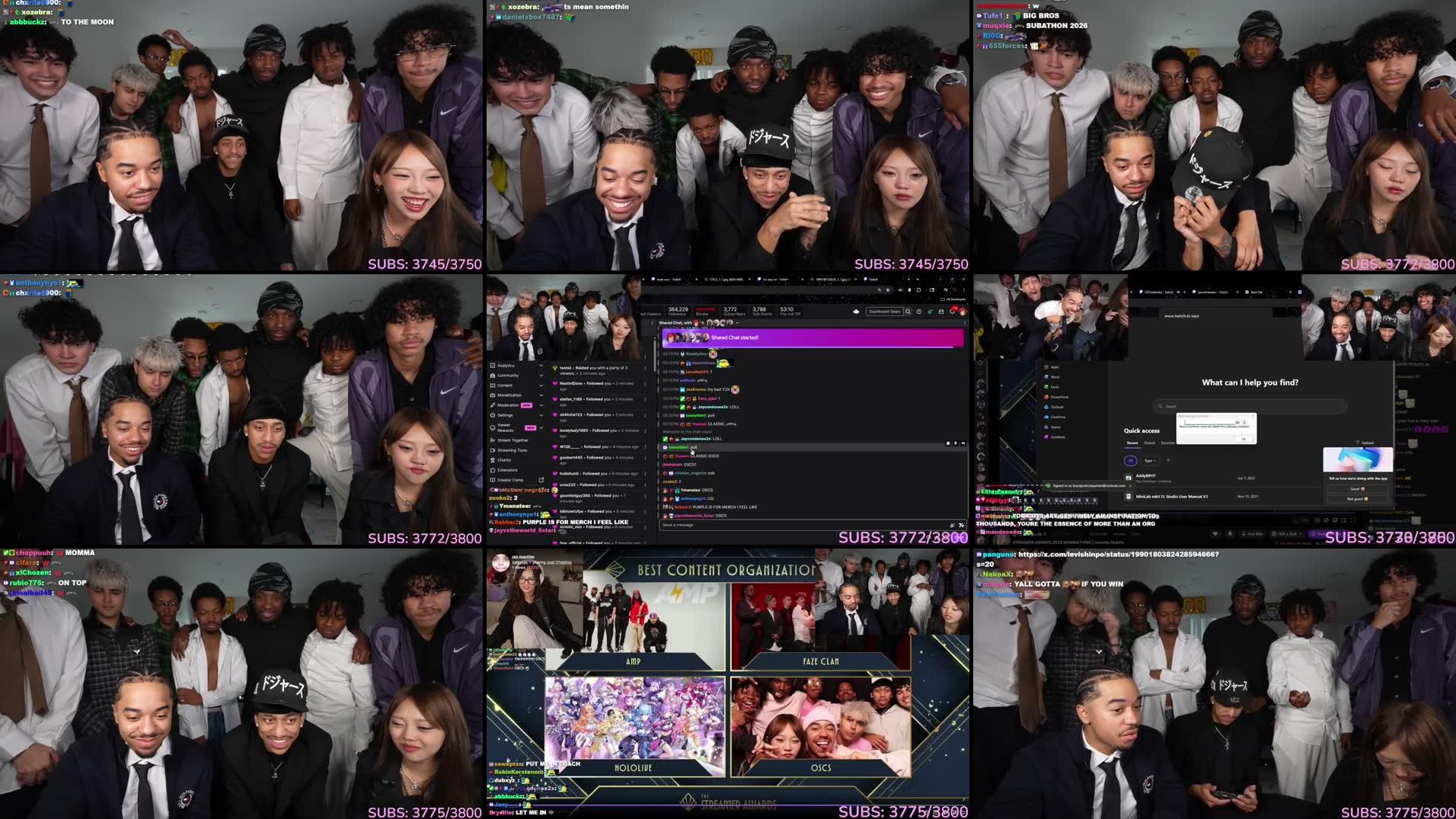
Task: Click the dashboard search magnifier icon
Action: coord(908,312)
